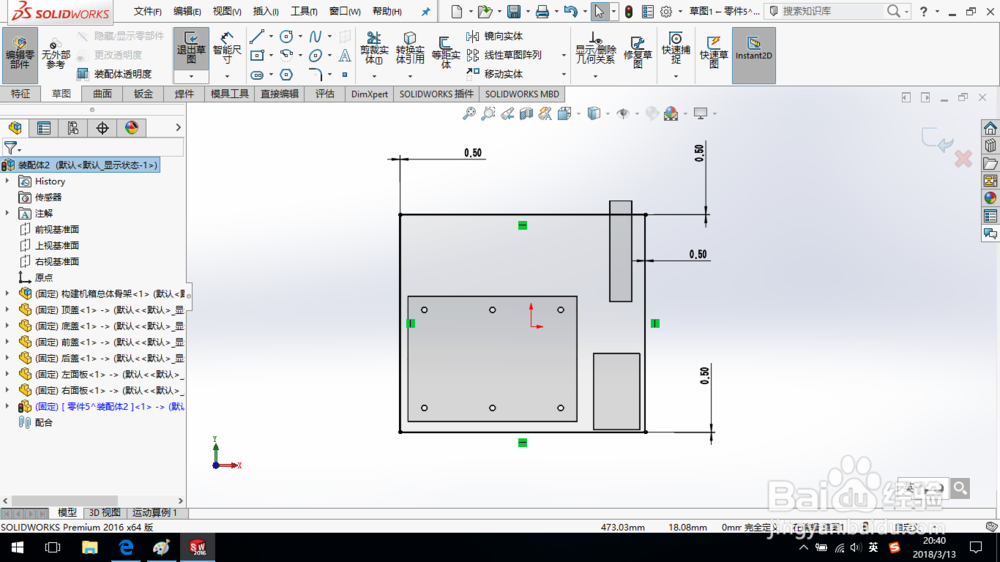Open the 文件(F) menu
This screenshot has height=562, width=1000.
point(147,11)
